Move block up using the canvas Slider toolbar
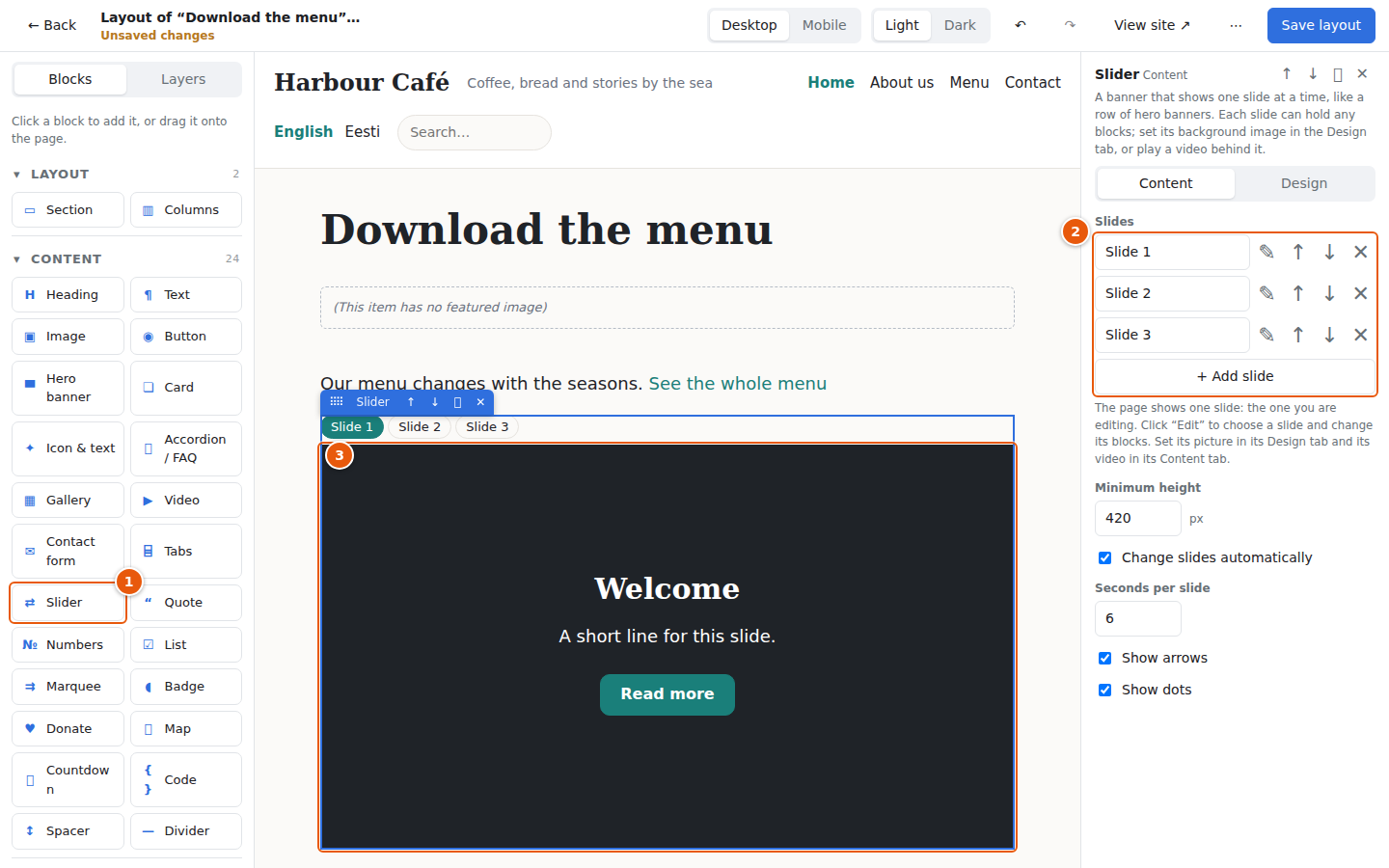Image resolution: width=1389 pixels, height=868 pixels. (411, 402)
